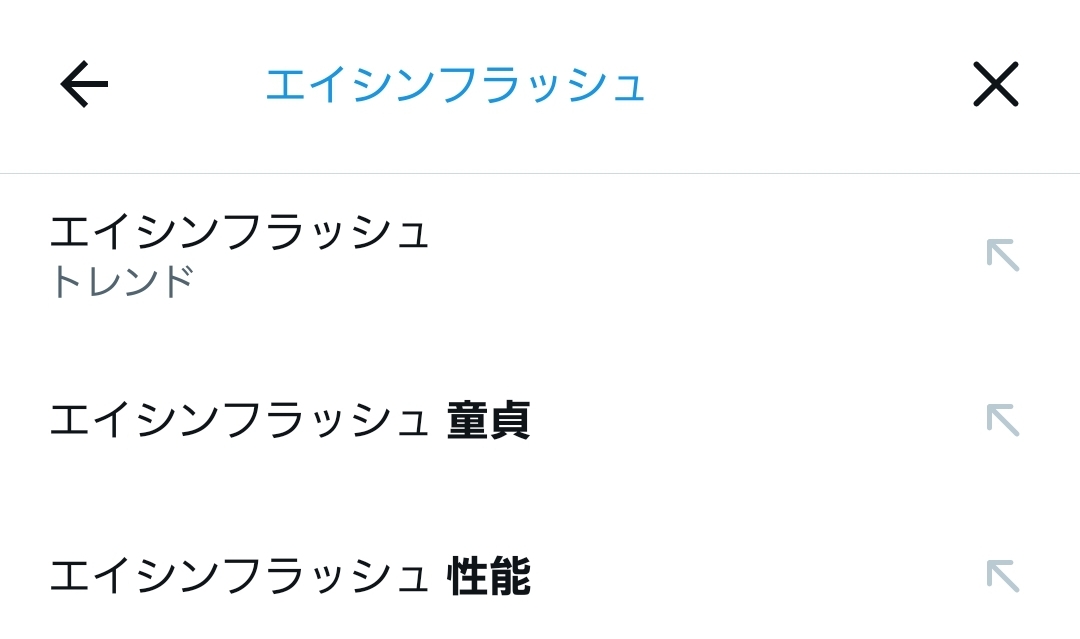Click the arrow icon beside the 性能 suggestion
The width and height of the screenshot is (1080, 639).
[1002, 576]
